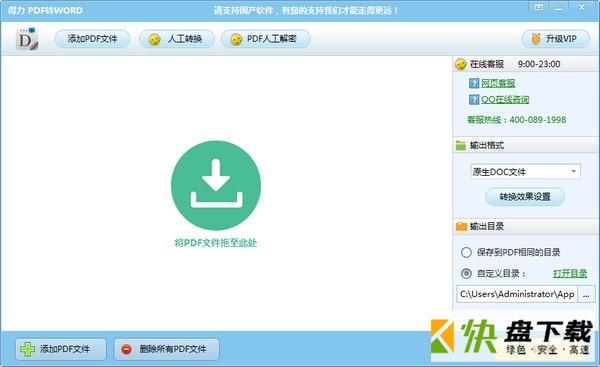Click the 升级VIP button
The height and width of the screenshot is (367, 600).
[x=556, y=39]
